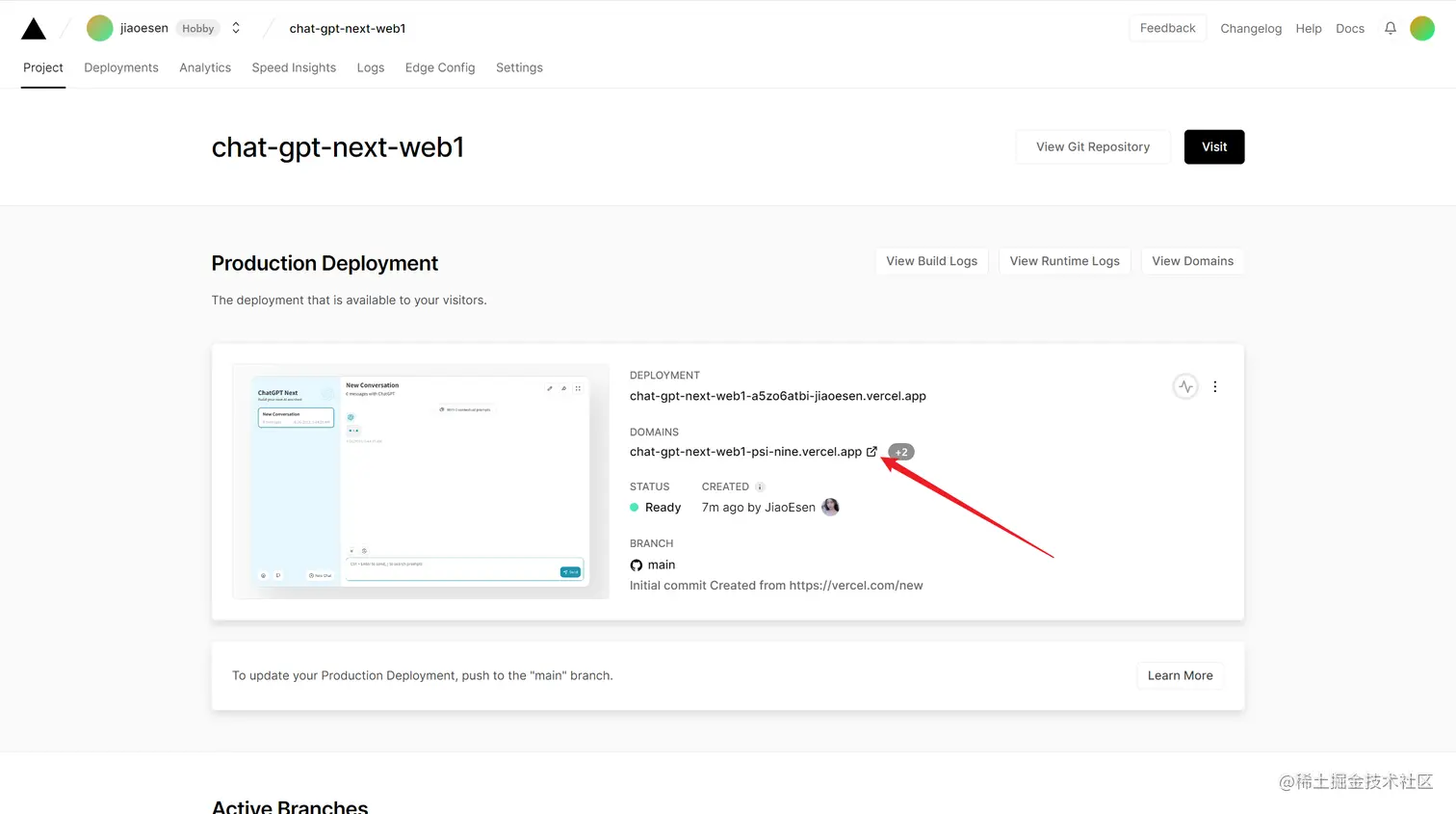The image size is (1456, 814).
Task: Click the green Ready status
Action: (x=655, y=508)
